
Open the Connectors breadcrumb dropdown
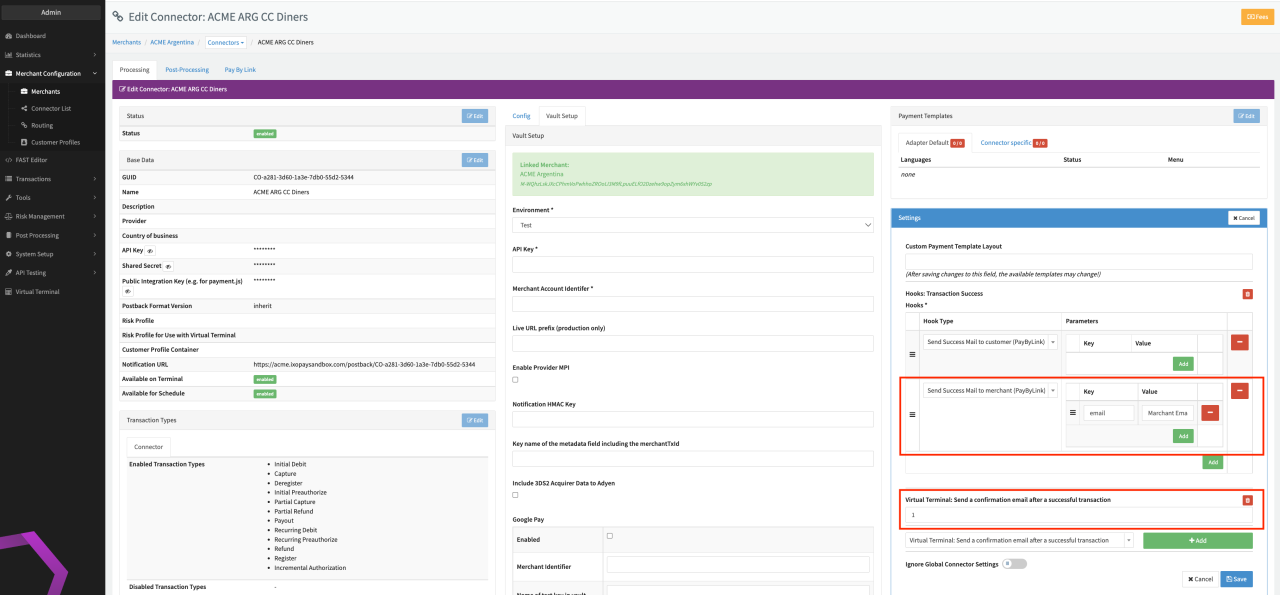226,43
